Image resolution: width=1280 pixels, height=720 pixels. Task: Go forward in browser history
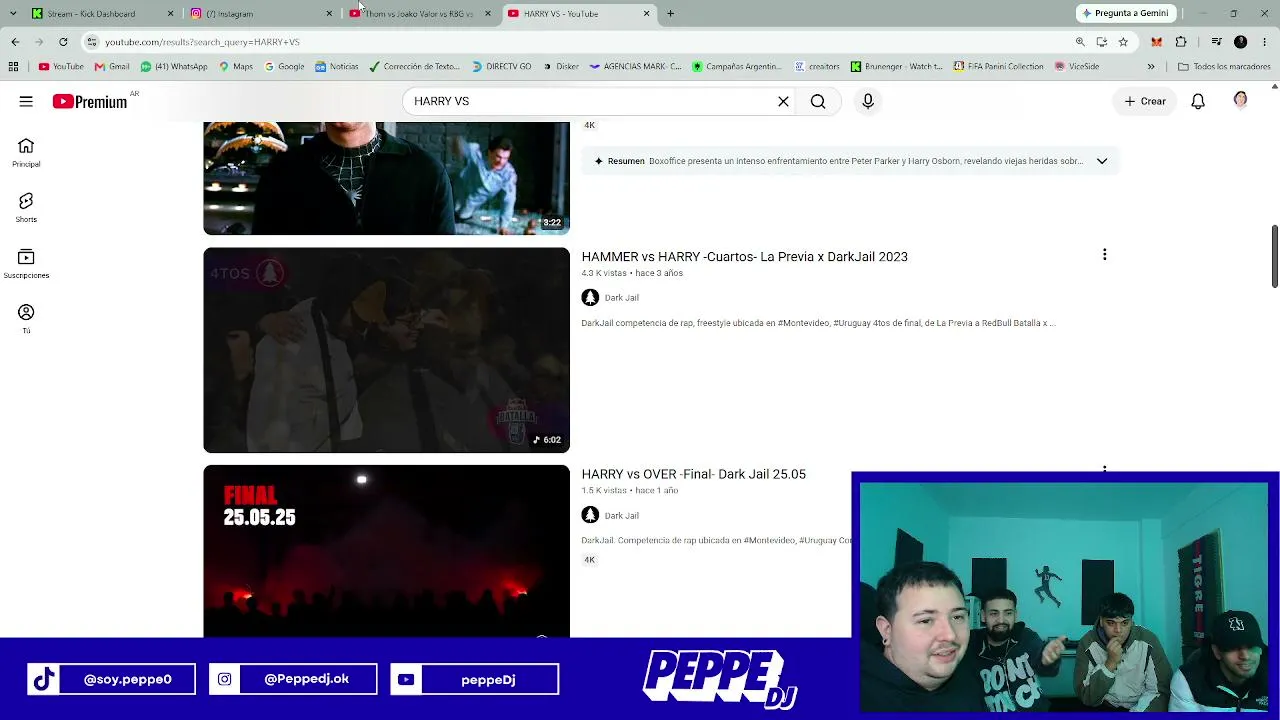click(39, 42)
